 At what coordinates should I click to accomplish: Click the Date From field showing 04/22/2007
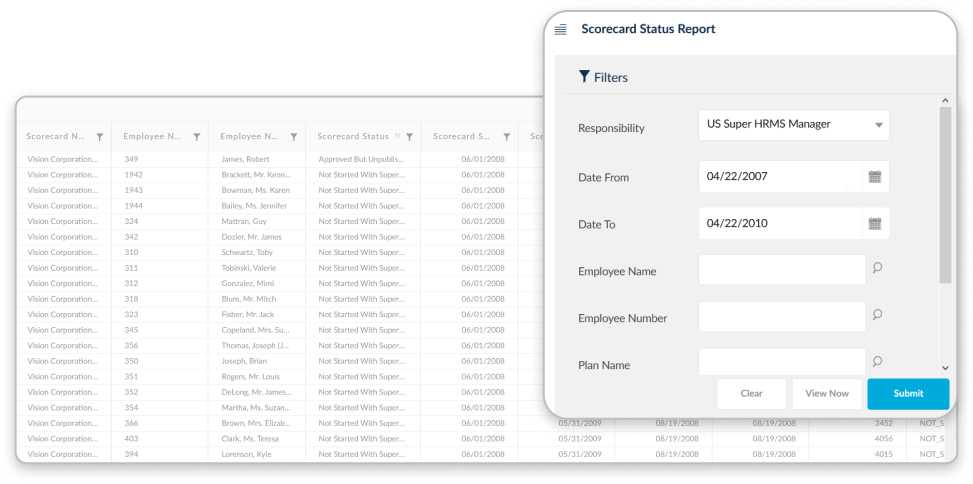[x=779, y=177]
